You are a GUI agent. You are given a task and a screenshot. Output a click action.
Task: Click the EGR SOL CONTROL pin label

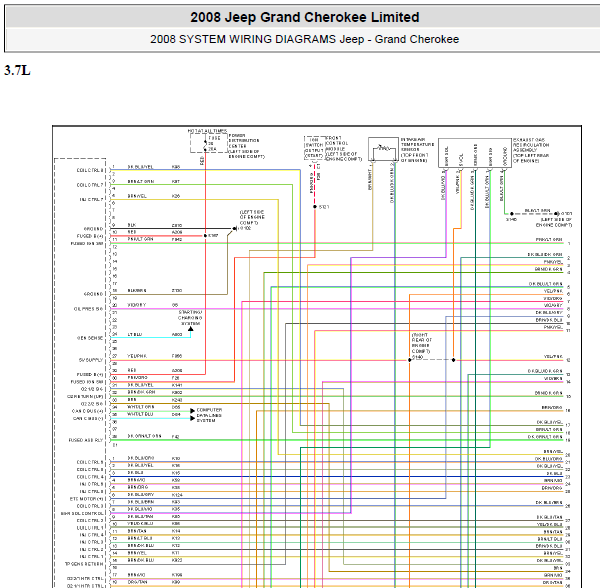(x=82, y=513)
